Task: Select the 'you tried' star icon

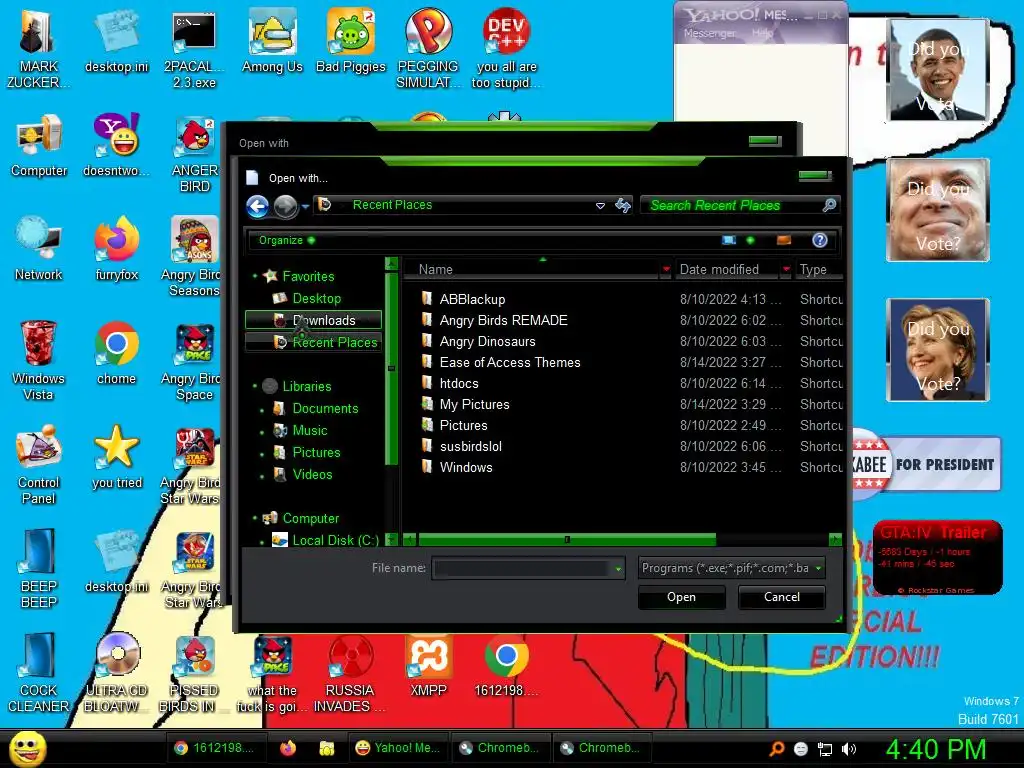Action: pos(116,457)
